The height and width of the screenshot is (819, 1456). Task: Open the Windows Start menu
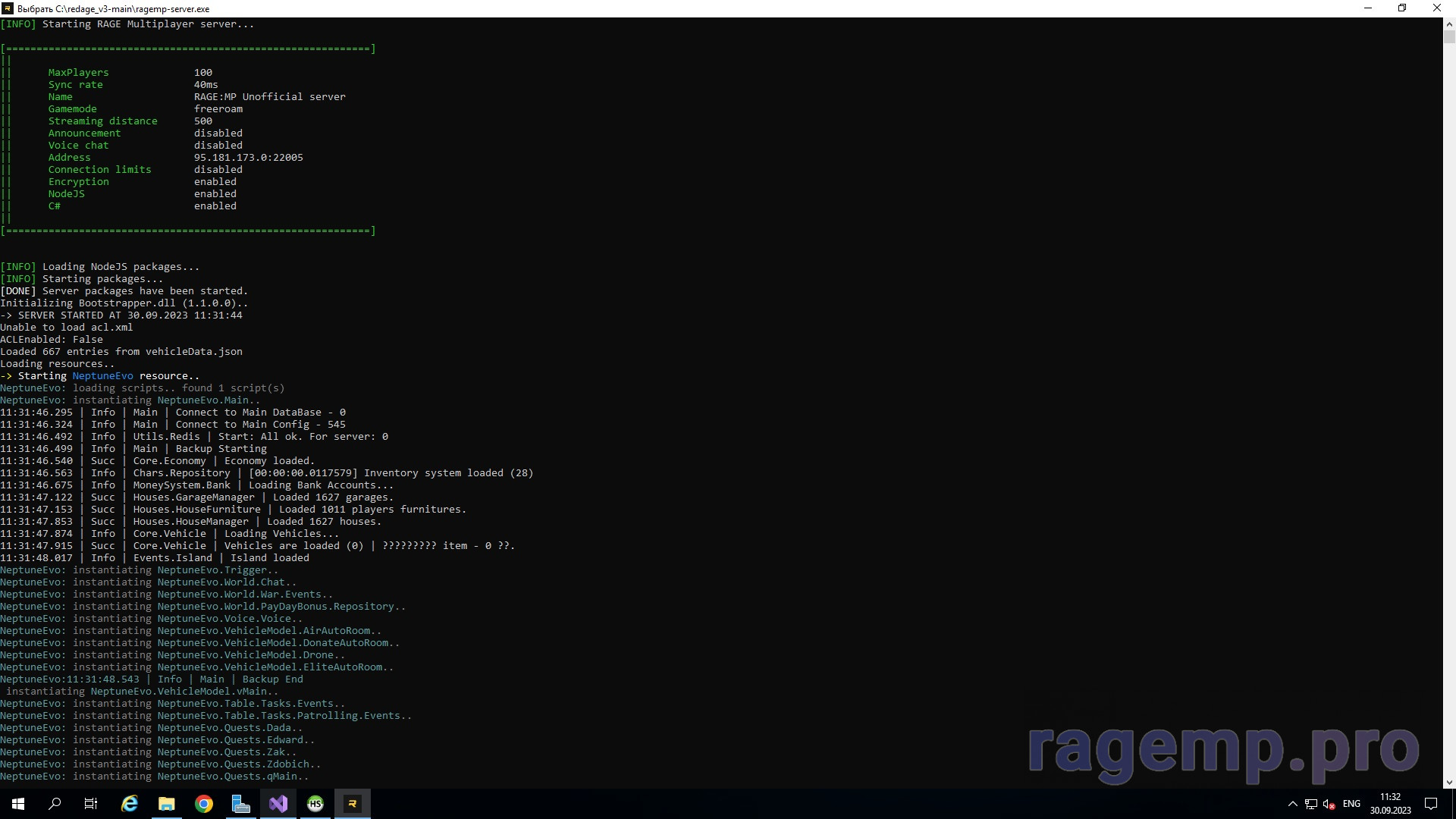(x=18, y=804)
